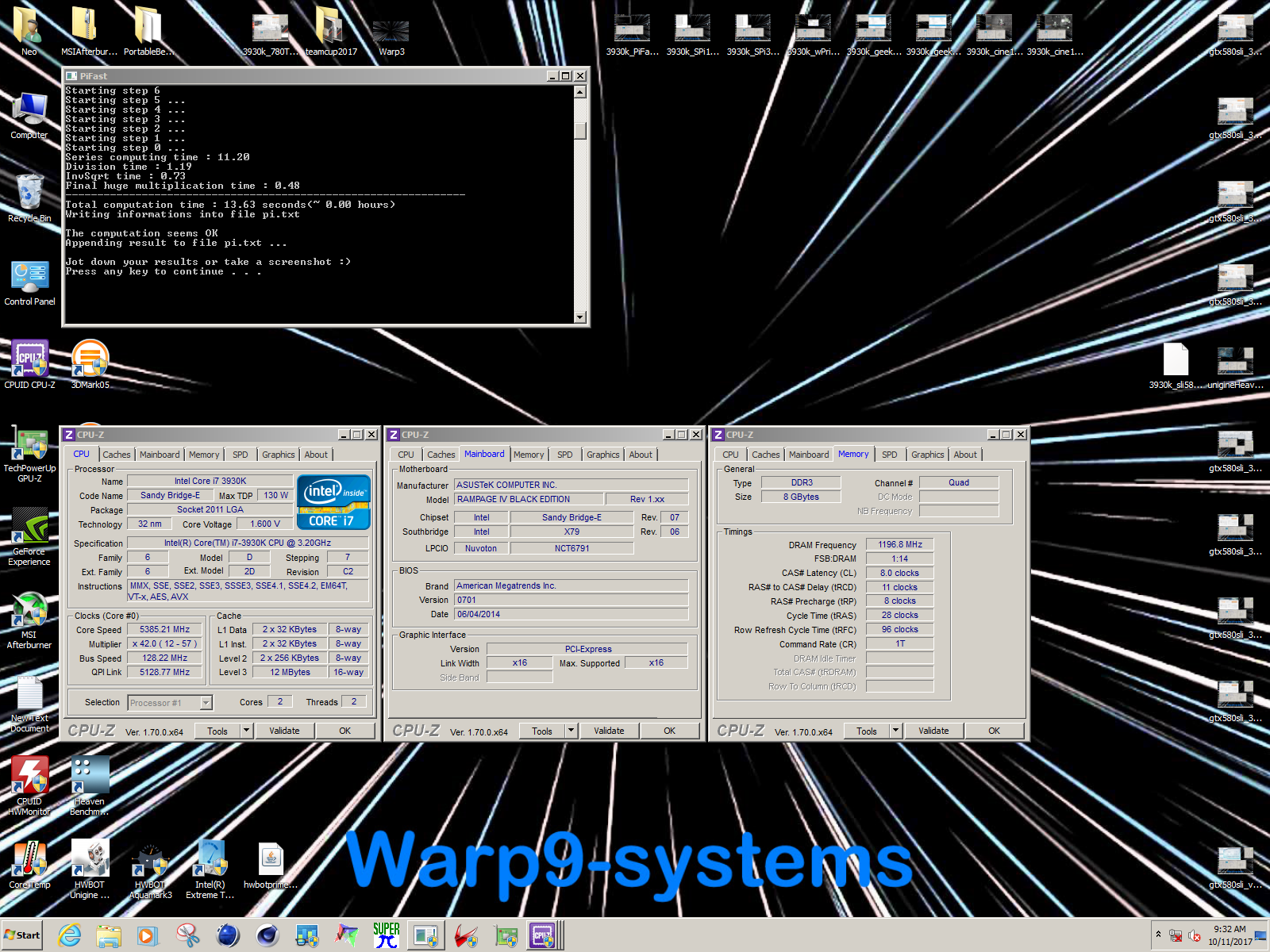Open Windows Explorer folder in taskbar

tap(109, 935)
